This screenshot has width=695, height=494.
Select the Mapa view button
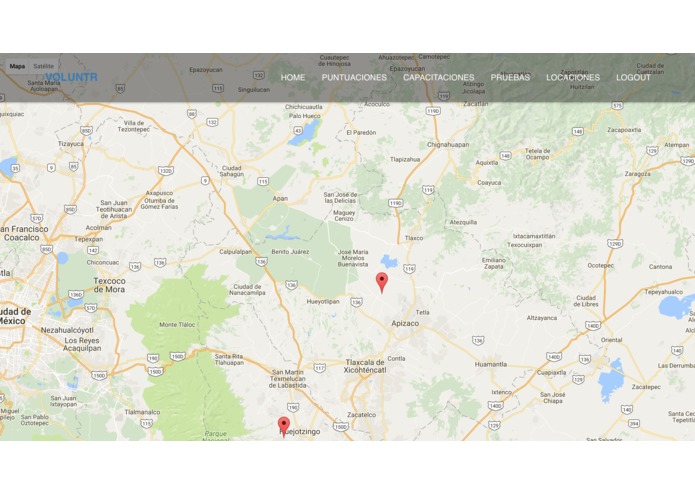point(17,66)
